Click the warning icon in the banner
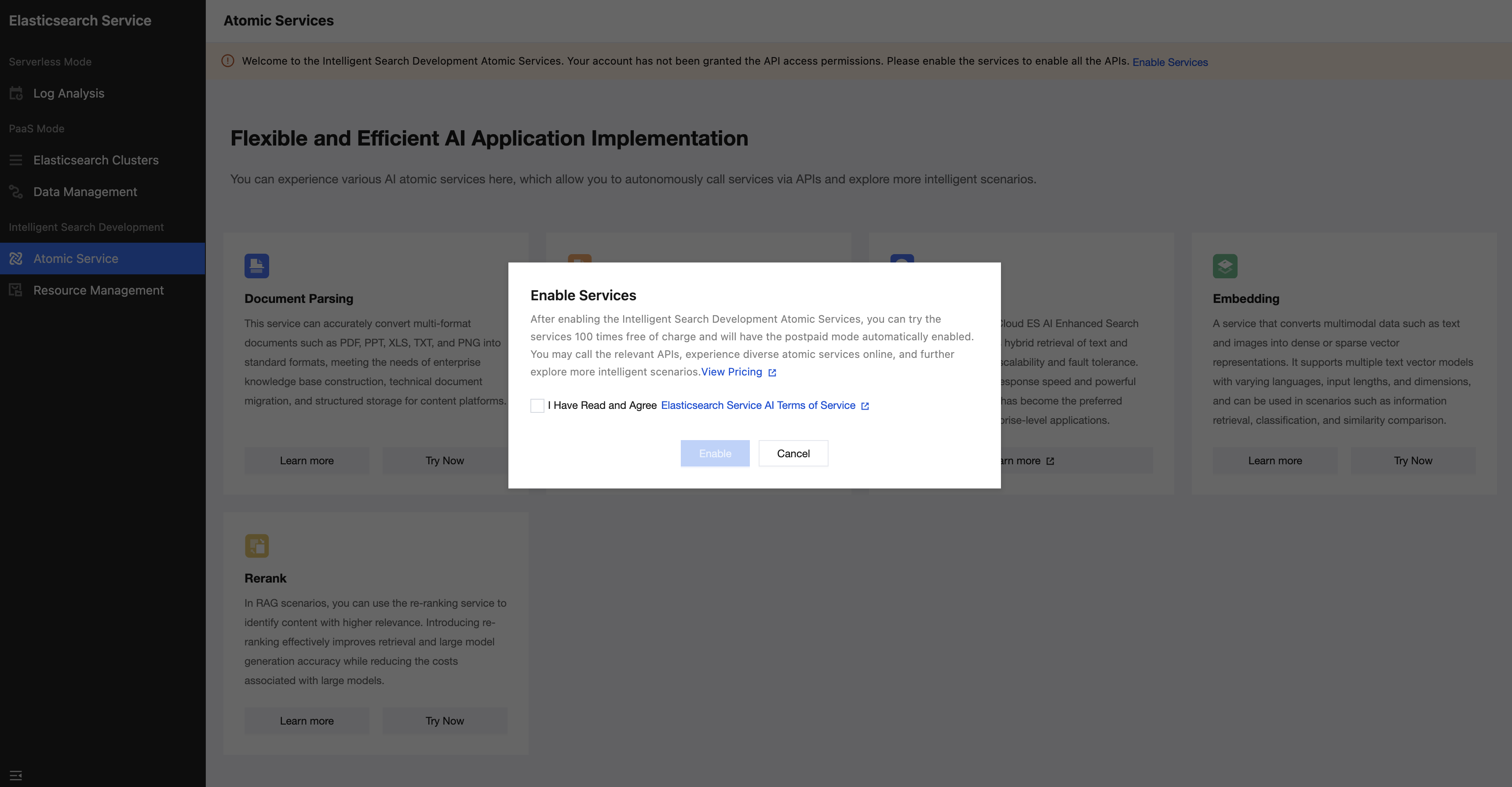This screenshot has width=1512, height=787. pyautogui.click(x=228, y=61)
